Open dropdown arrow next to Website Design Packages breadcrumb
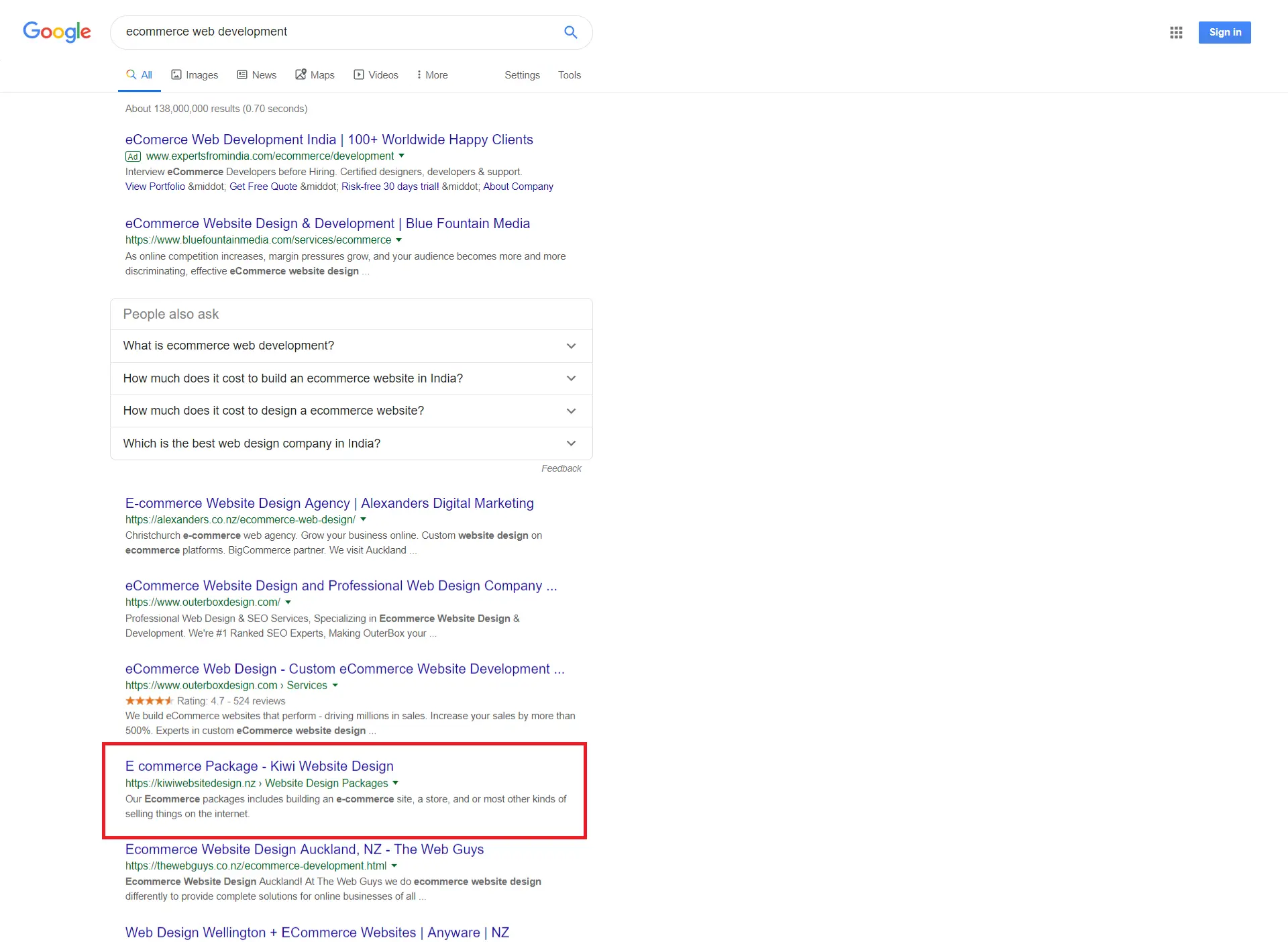 pos(396,783)
